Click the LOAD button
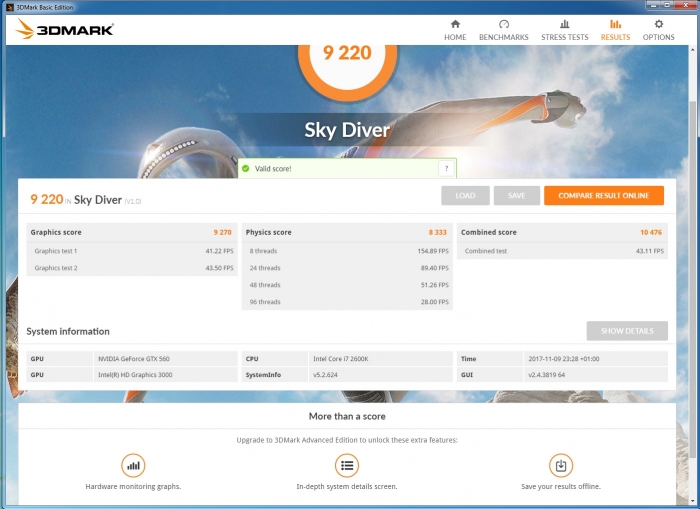The width and height of the screenshot is (700, 509). click(465, 196)
